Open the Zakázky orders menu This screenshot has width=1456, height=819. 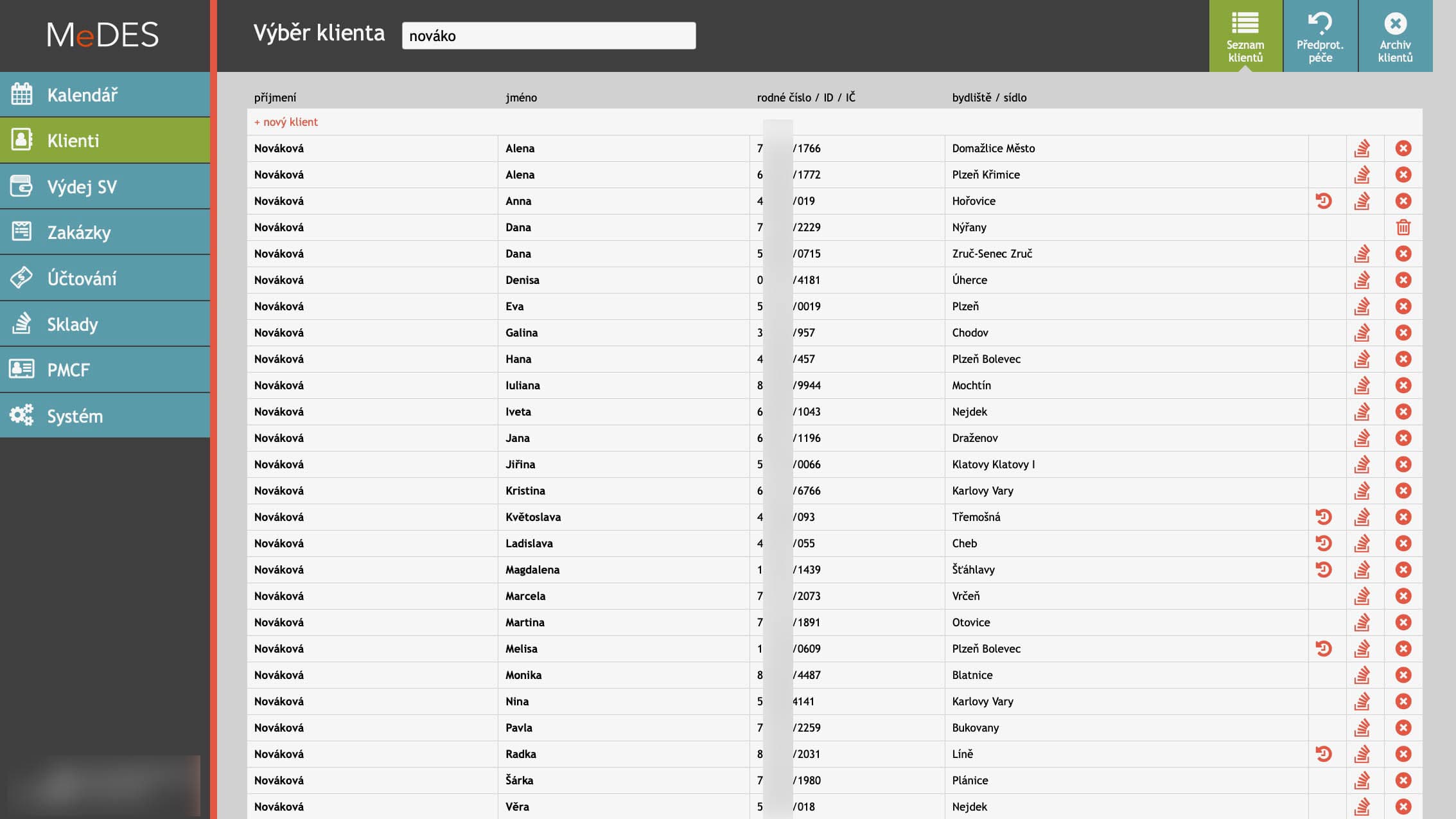point(79,233)
